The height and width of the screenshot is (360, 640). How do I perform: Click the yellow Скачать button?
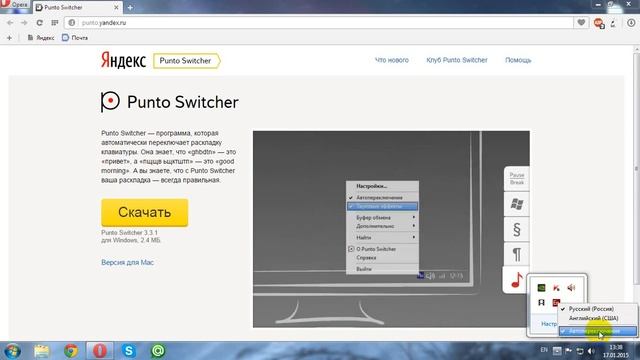pos(144,212)
